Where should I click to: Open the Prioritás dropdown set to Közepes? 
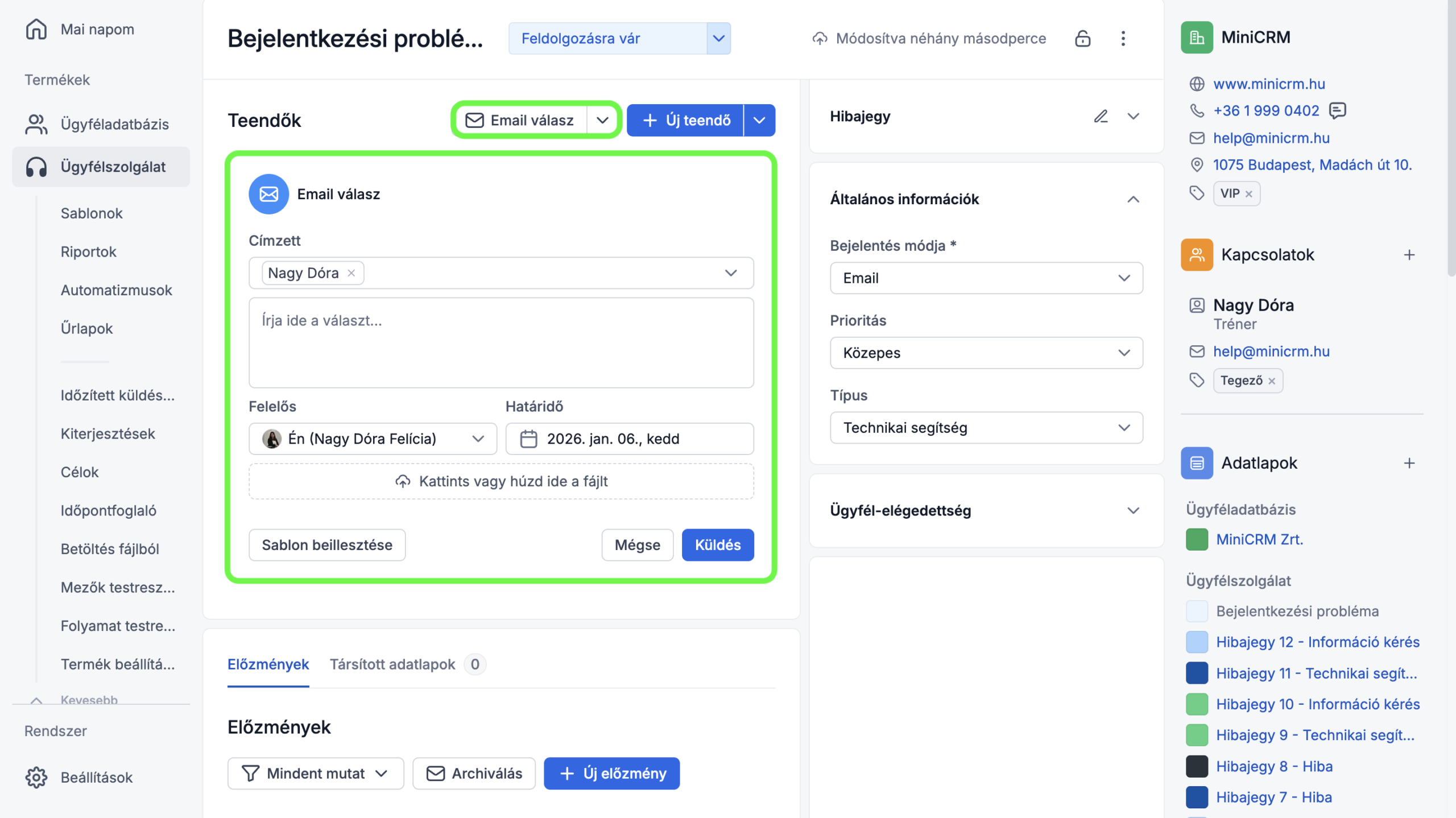(986, 353)
